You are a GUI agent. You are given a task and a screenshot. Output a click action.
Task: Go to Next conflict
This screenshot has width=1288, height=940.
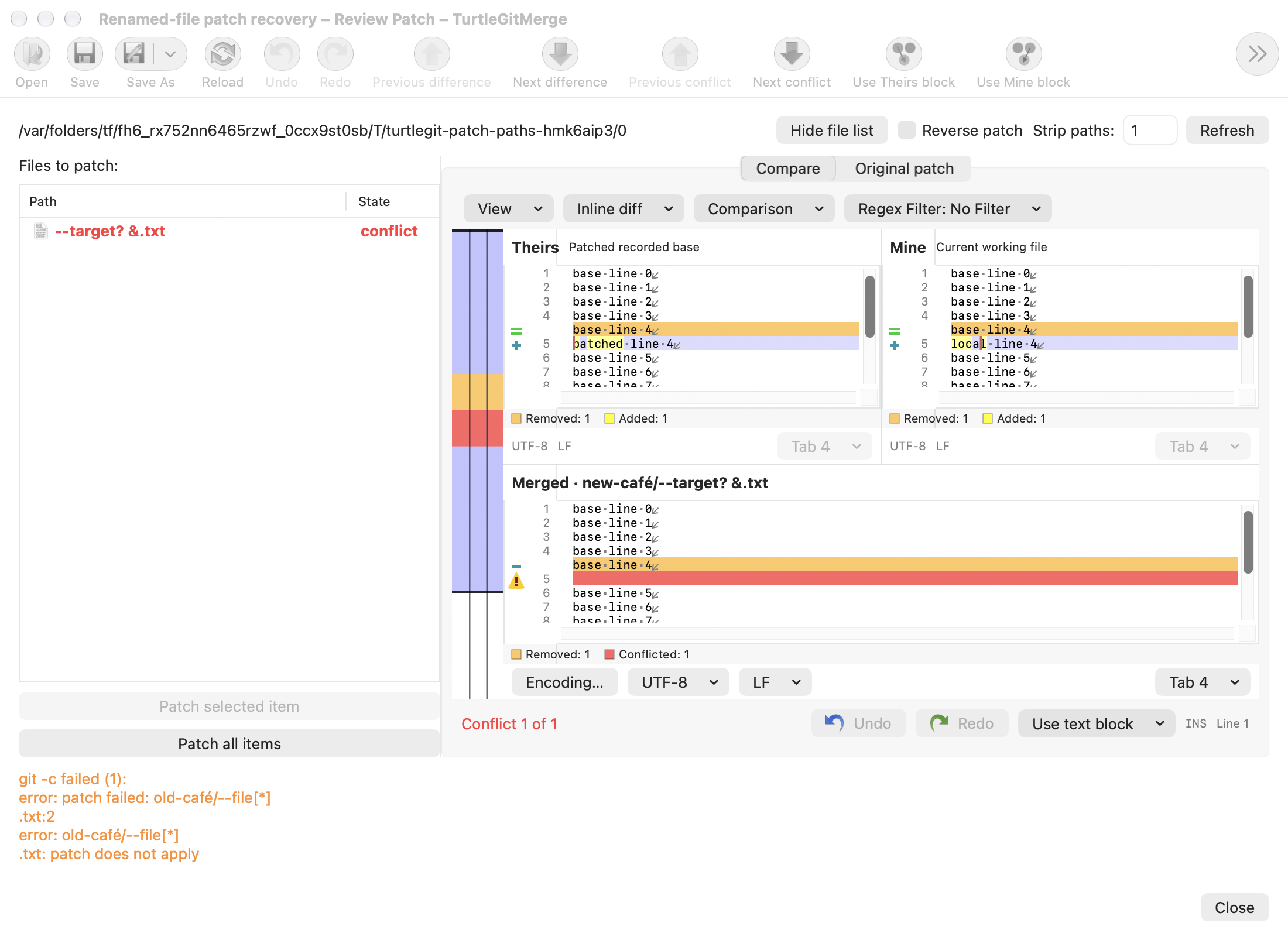(792, 54)
